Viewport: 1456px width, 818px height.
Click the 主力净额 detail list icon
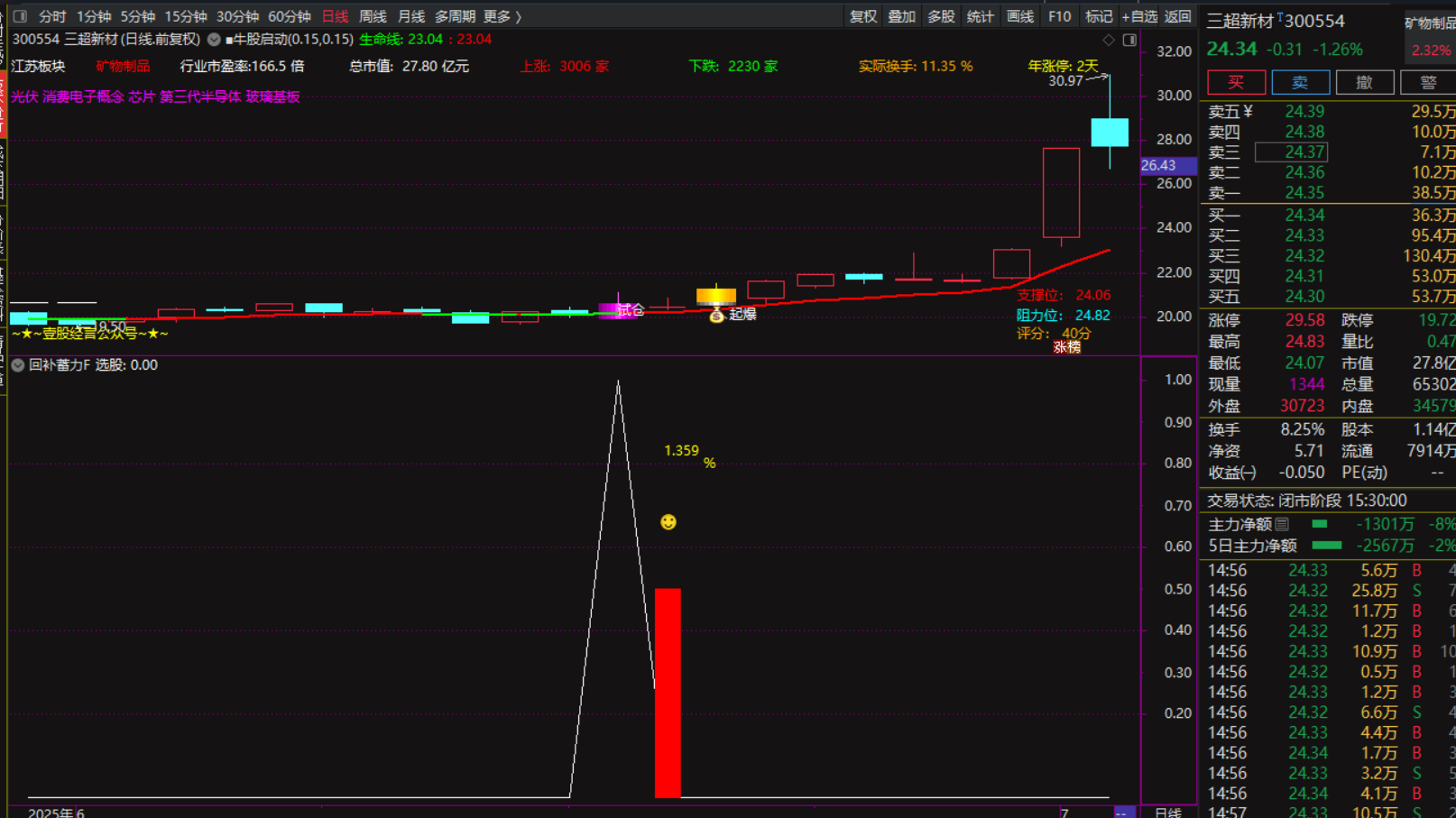pyautogui.click(x=1282, y=524)
